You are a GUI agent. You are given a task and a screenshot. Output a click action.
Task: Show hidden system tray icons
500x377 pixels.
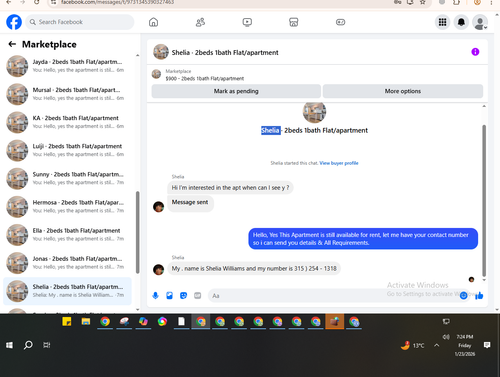click(x=437, y=345)
